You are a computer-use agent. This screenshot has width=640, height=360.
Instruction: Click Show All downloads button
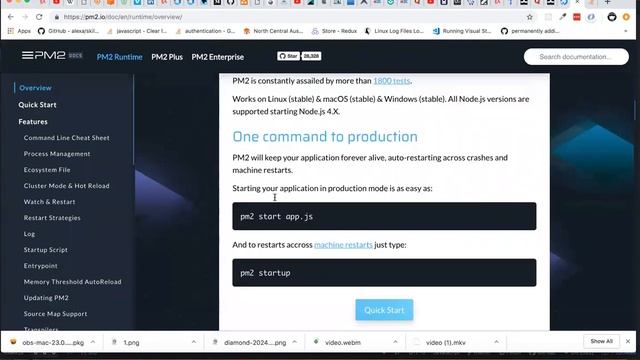pyautogui.click(x=601, y=341)
